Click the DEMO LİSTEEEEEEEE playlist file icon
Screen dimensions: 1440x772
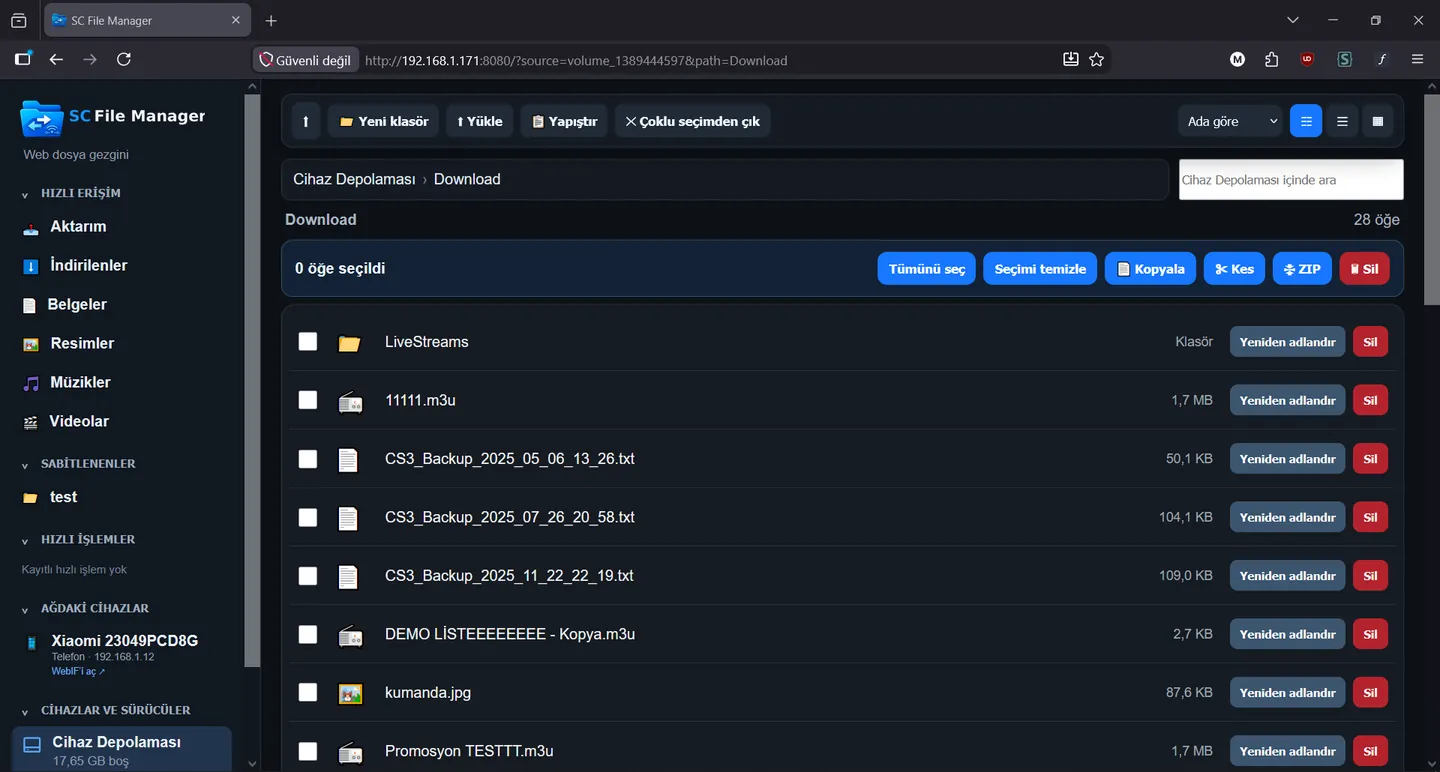pos(350,635)
